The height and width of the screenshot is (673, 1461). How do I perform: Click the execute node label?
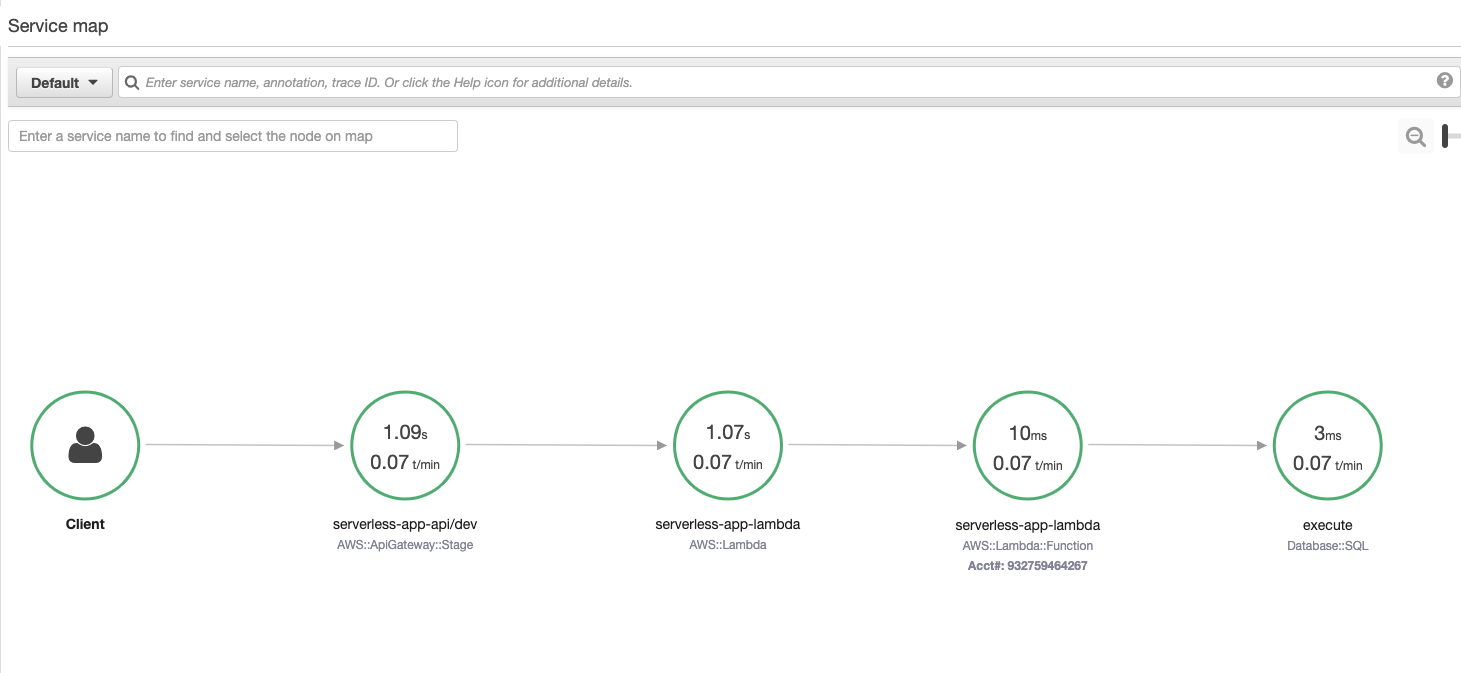pos(1327,524)
